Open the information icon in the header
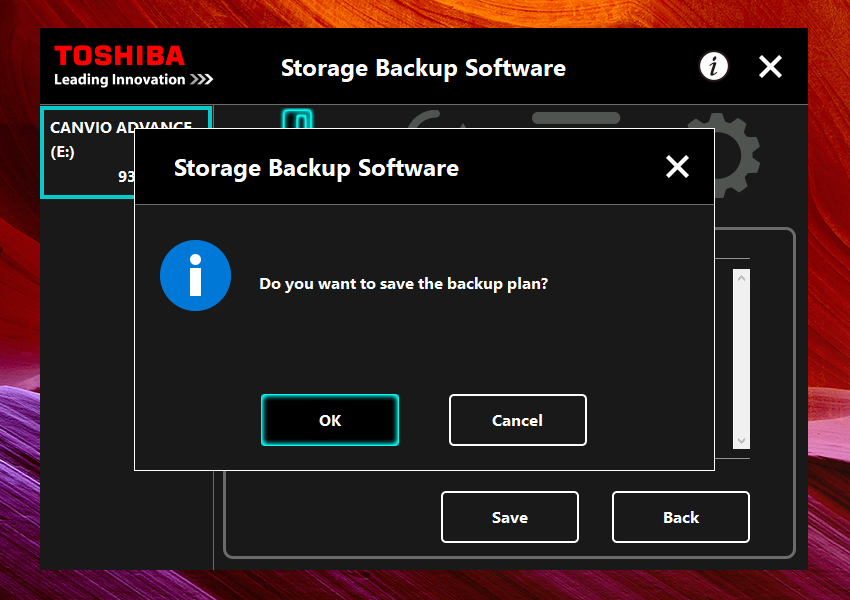The image size is (850, 600). pyautogui.click(x=713, y=67)
